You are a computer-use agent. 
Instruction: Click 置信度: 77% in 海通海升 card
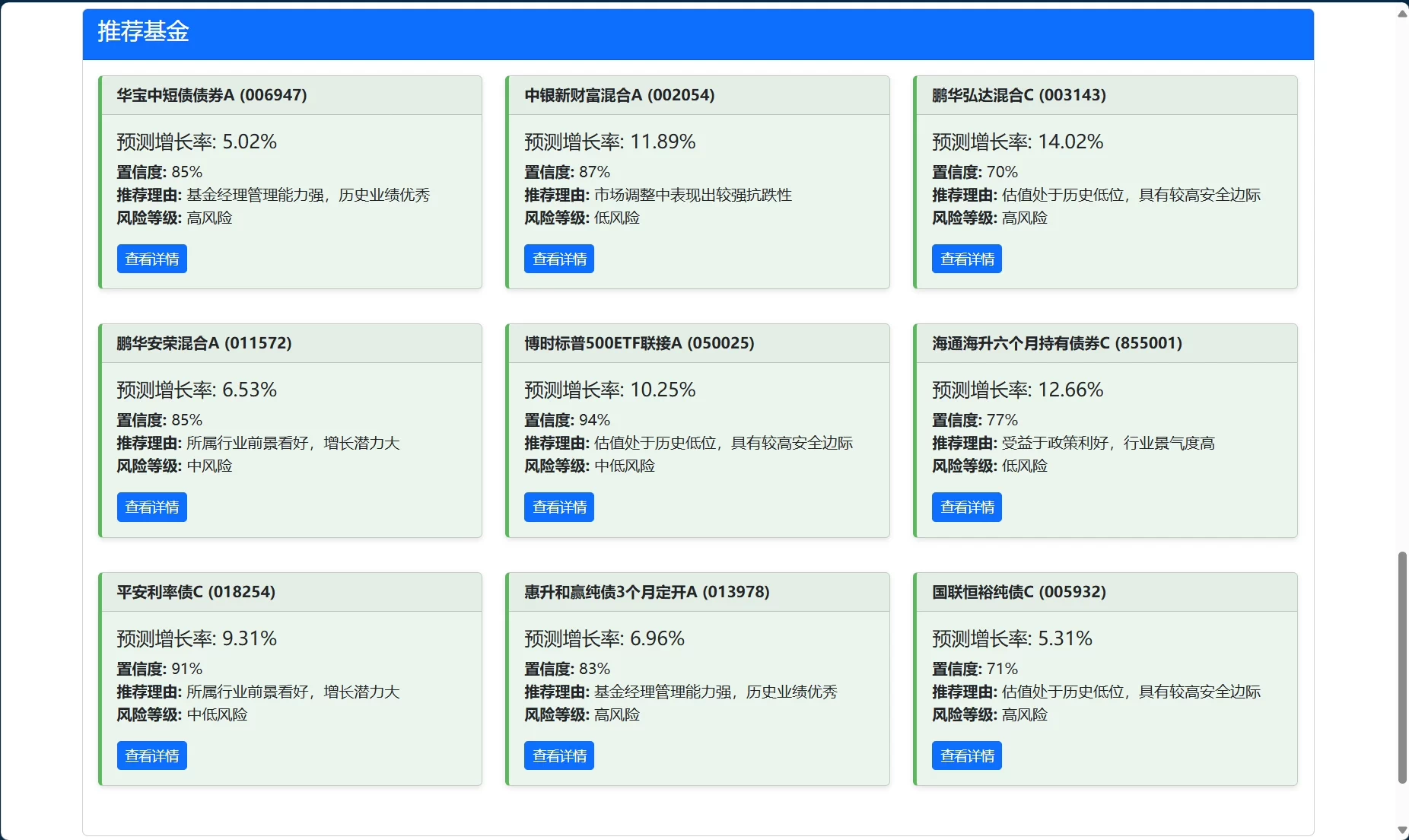pos(975,420)
